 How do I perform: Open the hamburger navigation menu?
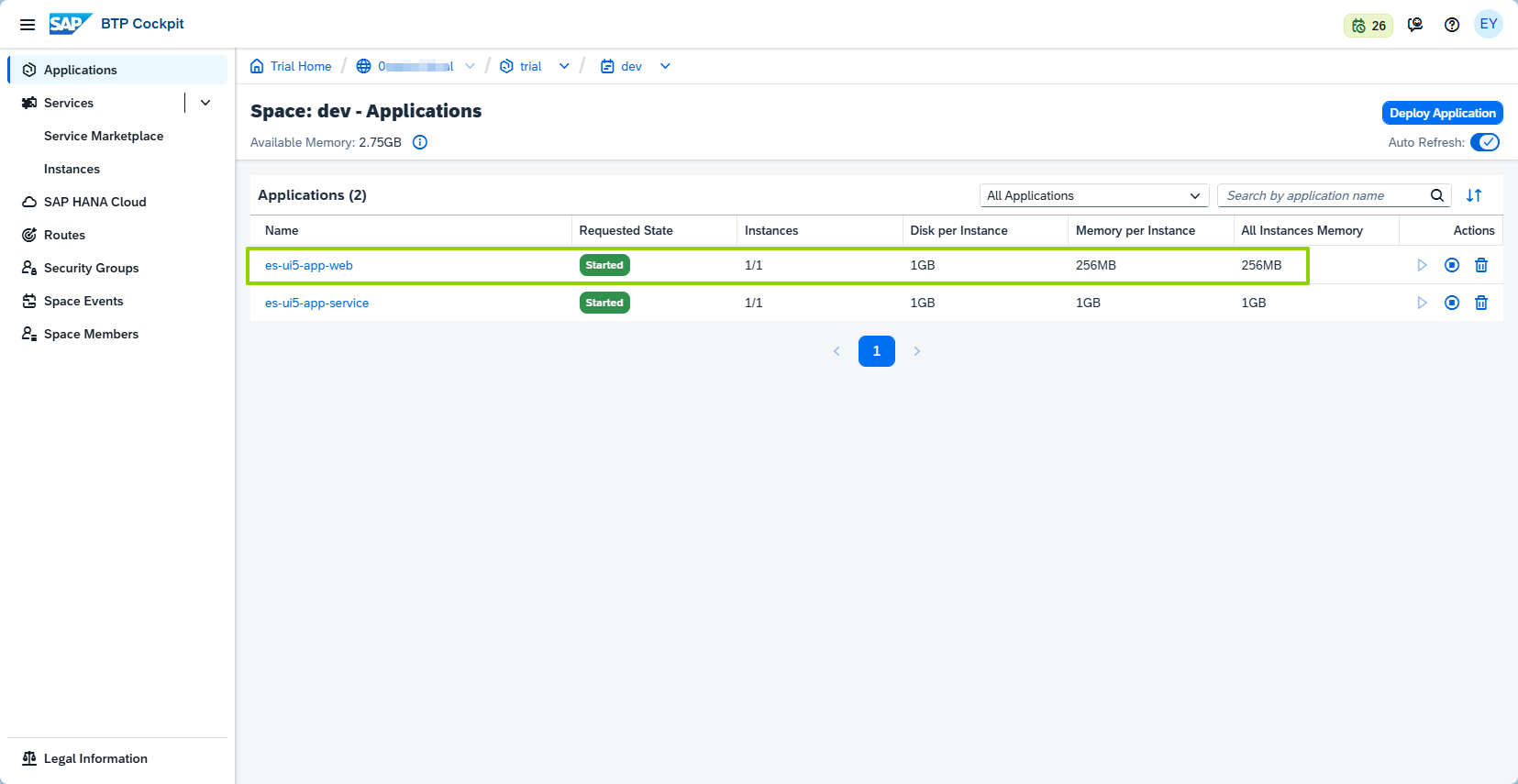[28, 25]
